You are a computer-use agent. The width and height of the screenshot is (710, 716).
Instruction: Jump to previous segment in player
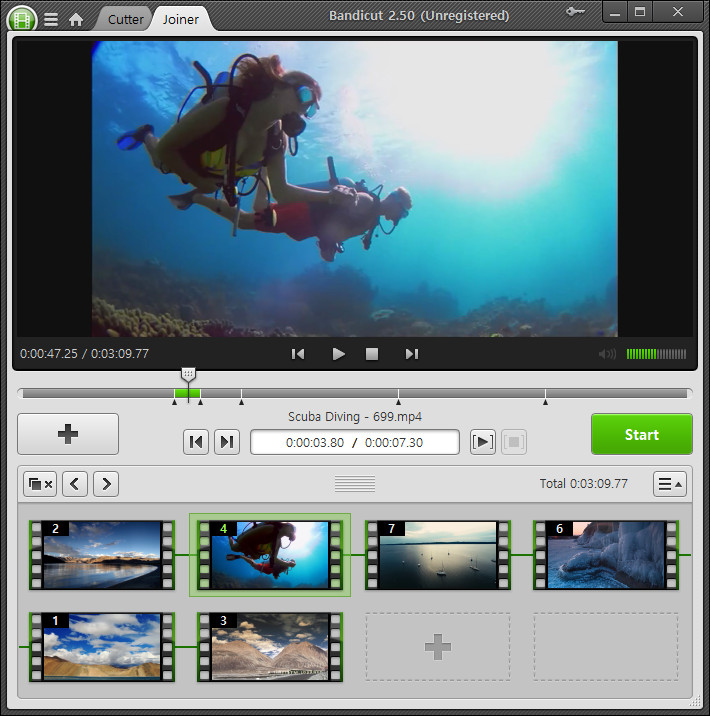tap(298, 354)
